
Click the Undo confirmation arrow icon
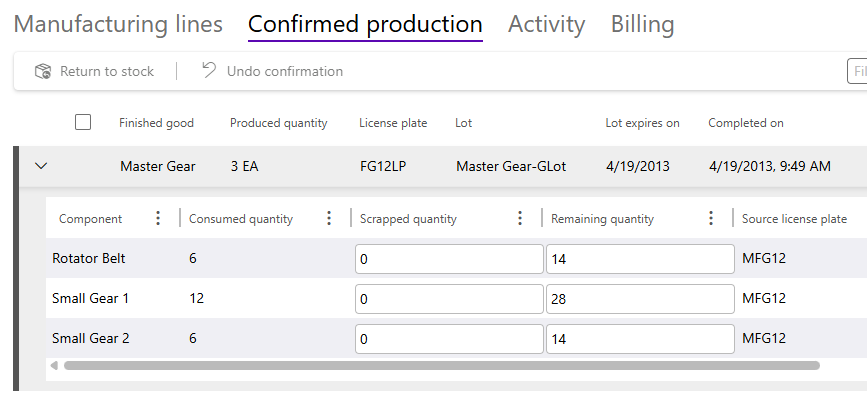(208, 71)
